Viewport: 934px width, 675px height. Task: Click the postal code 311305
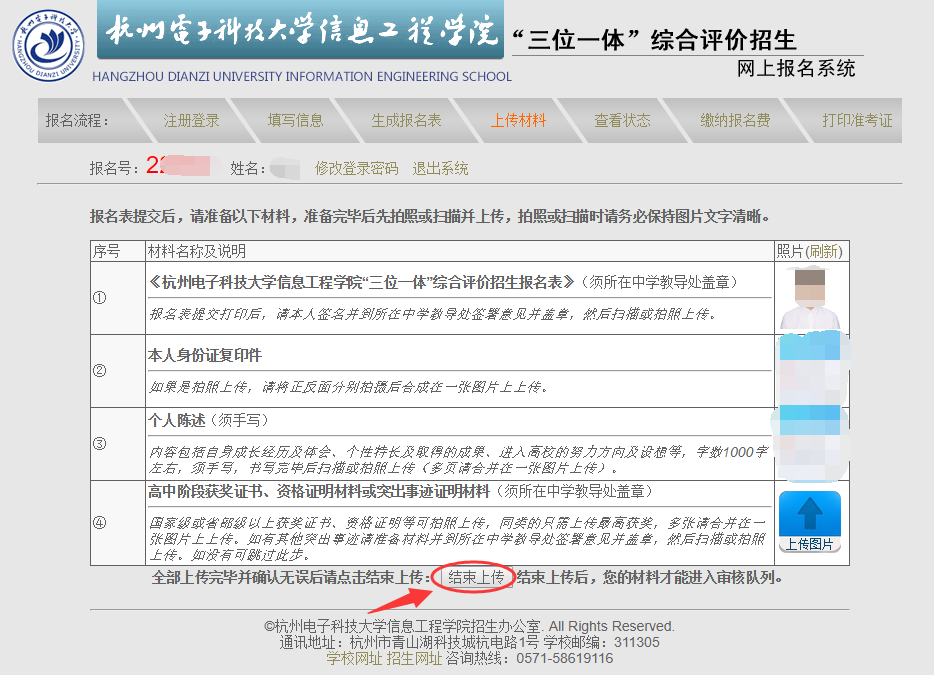(637, 642)
